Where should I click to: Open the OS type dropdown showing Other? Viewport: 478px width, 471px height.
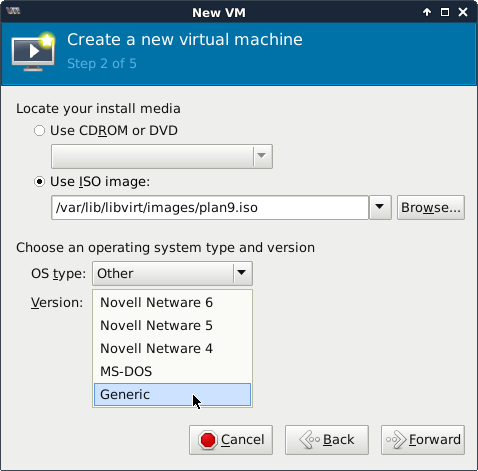[172, 273]
